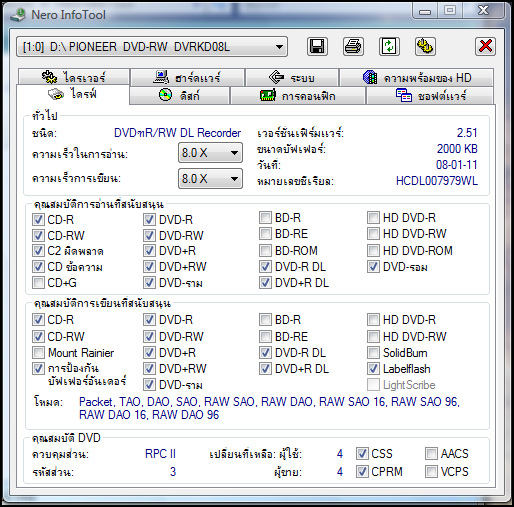The image size is (514, 507).
Task: Click buffer size value 2000 KB
Action: tap(457, 149)
